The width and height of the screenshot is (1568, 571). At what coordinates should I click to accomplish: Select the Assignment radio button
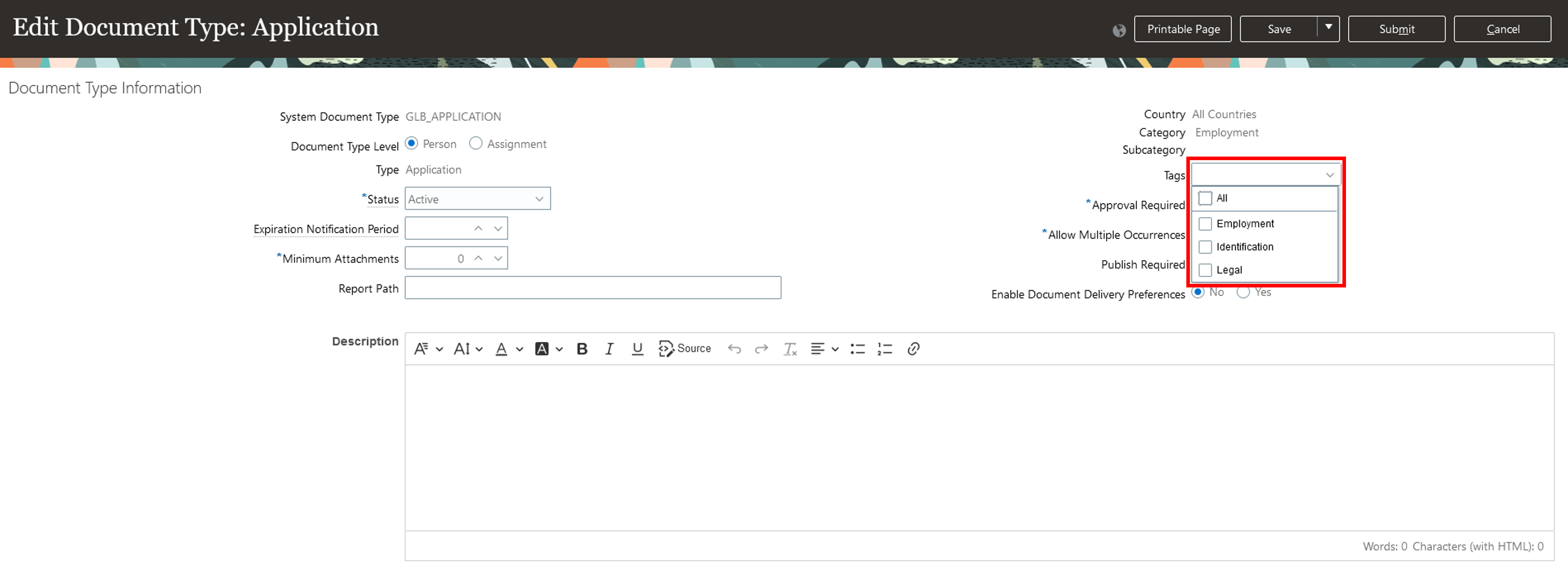pos(475,143)
